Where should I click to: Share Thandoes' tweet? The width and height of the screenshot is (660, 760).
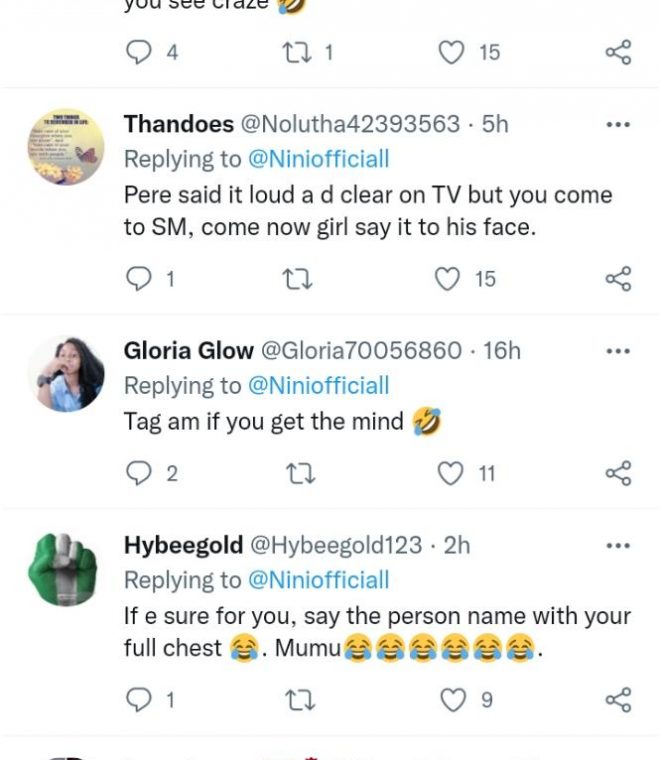pos(619,279)
